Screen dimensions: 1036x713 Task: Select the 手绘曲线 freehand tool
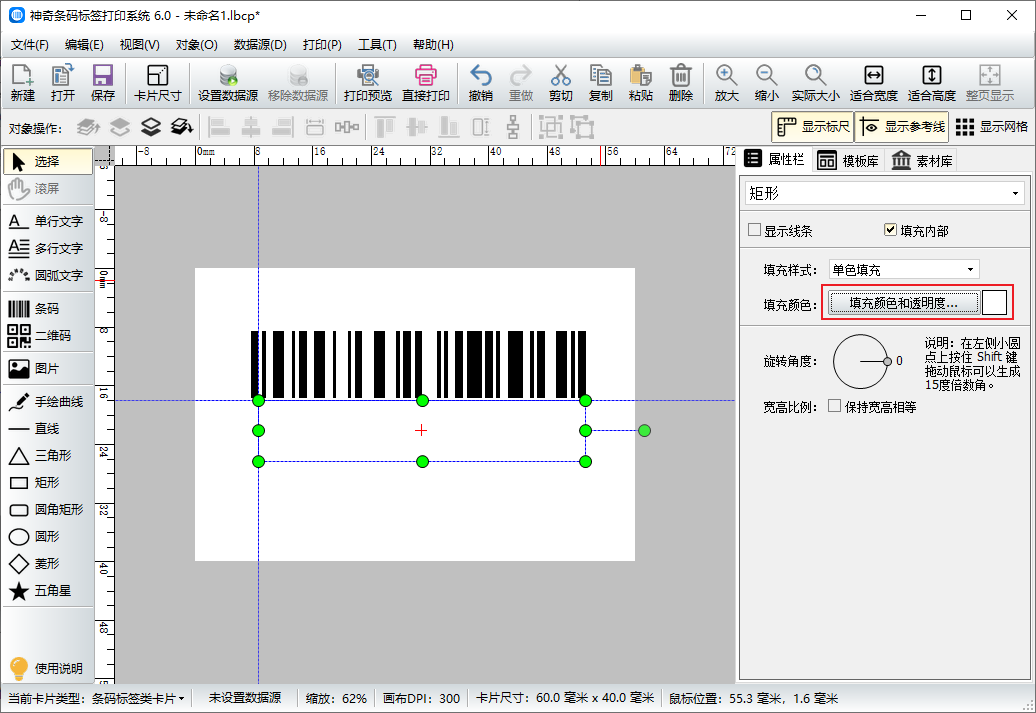(48, 402)
